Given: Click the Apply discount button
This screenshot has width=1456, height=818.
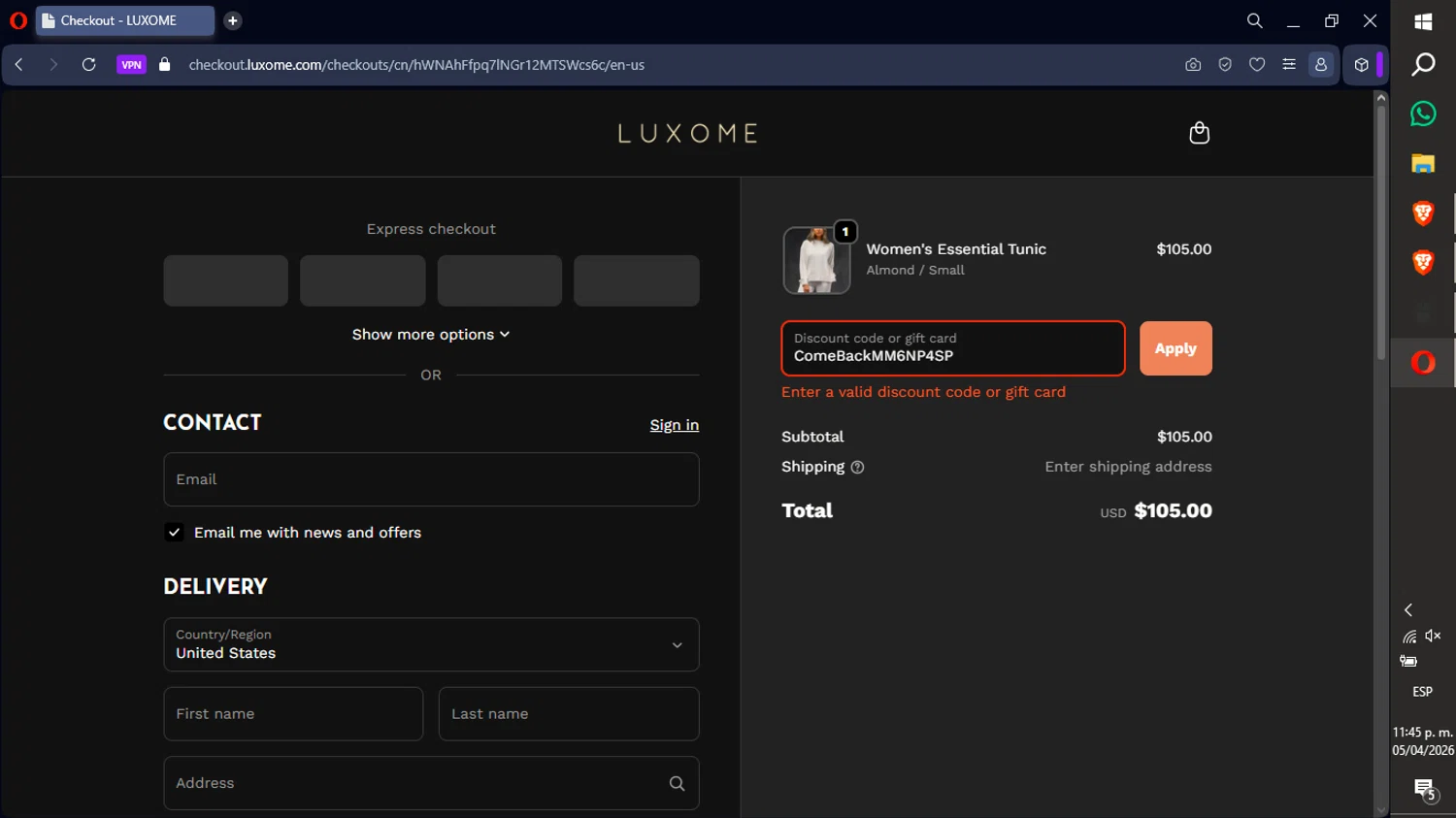Looking at the screenshot, I should 1175,348.
